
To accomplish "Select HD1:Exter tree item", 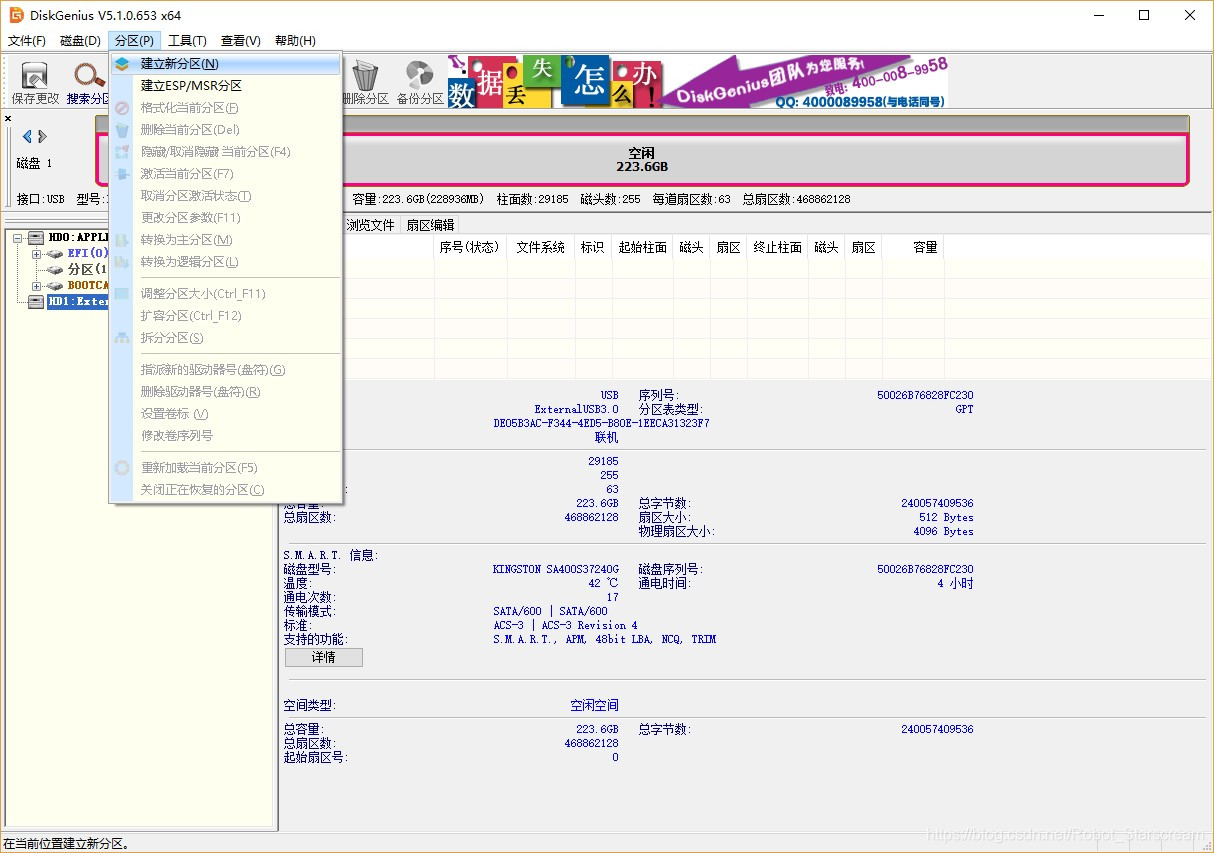I will tap(78, 302).
